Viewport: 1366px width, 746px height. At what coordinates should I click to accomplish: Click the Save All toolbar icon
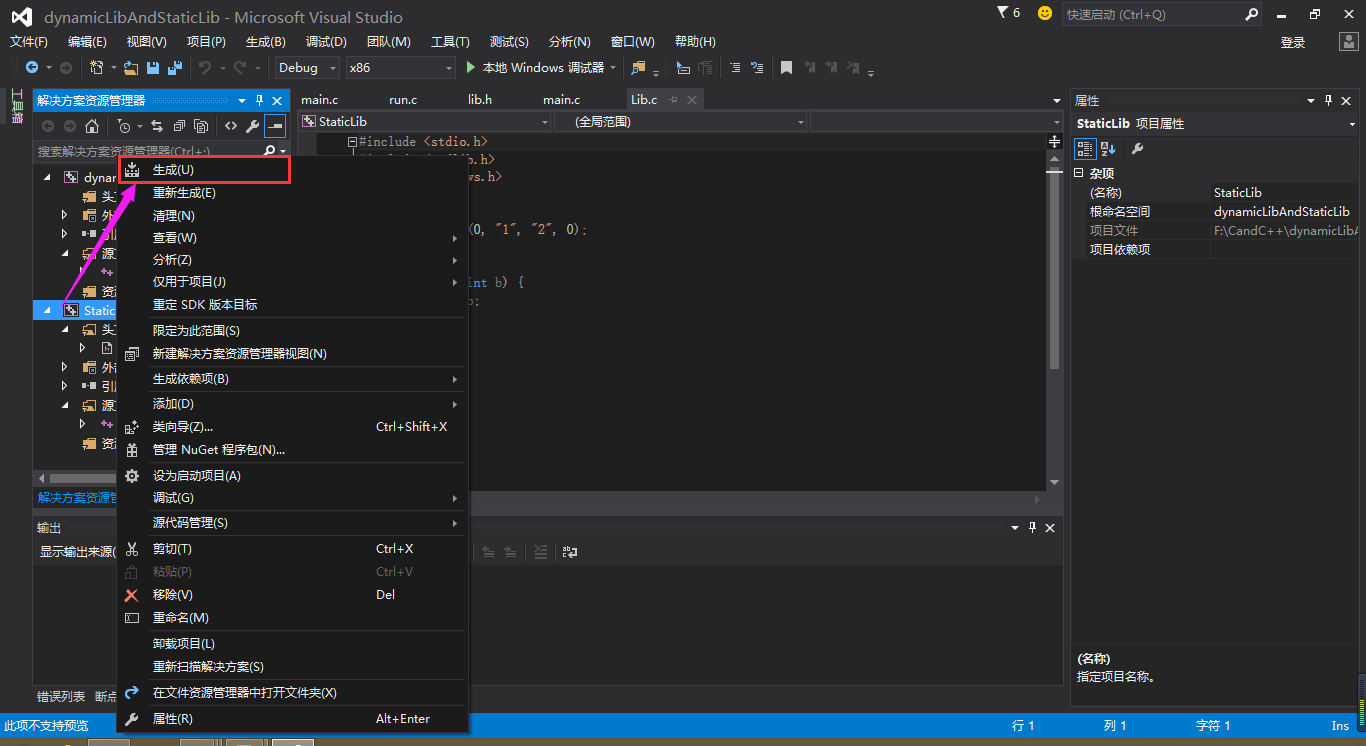(x=175, y=68)
